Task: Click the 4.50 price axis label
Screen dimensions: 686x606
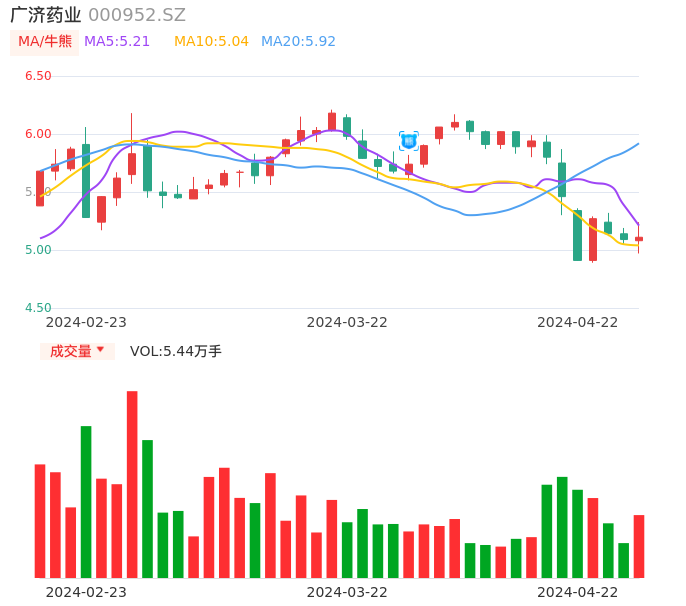Action: pos(38,308)
